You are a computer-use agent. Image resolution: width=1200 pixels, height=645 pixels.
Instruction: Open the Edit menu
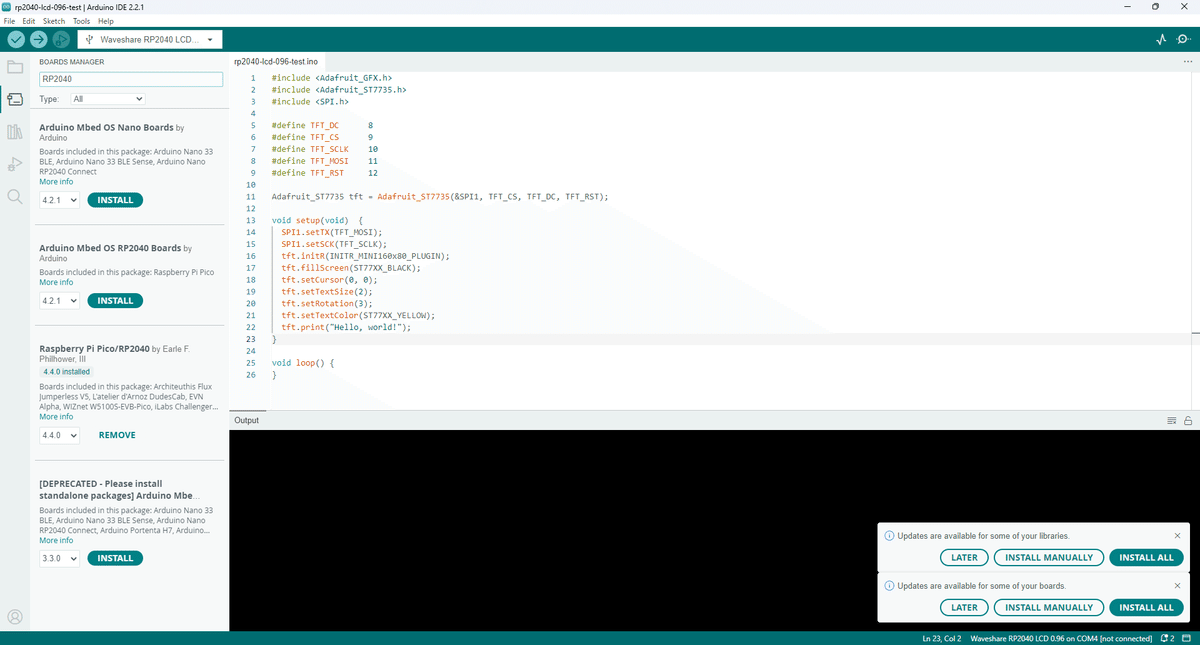tap(30, 21)
